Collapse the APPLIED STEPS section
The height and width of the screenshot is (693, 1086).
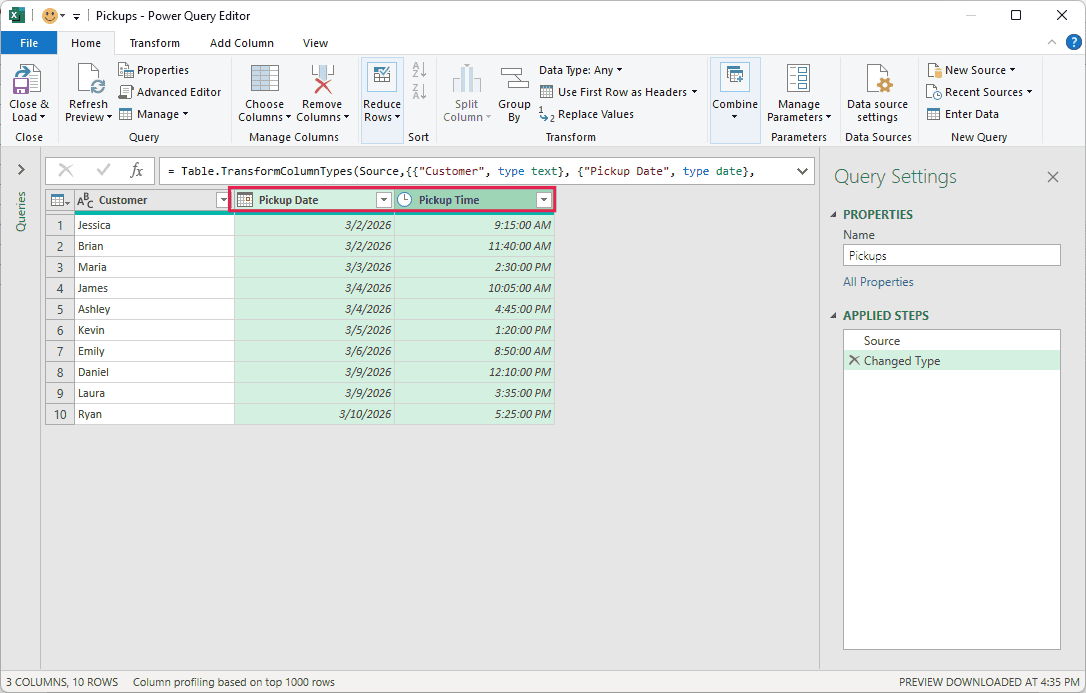tap(834, 316)
